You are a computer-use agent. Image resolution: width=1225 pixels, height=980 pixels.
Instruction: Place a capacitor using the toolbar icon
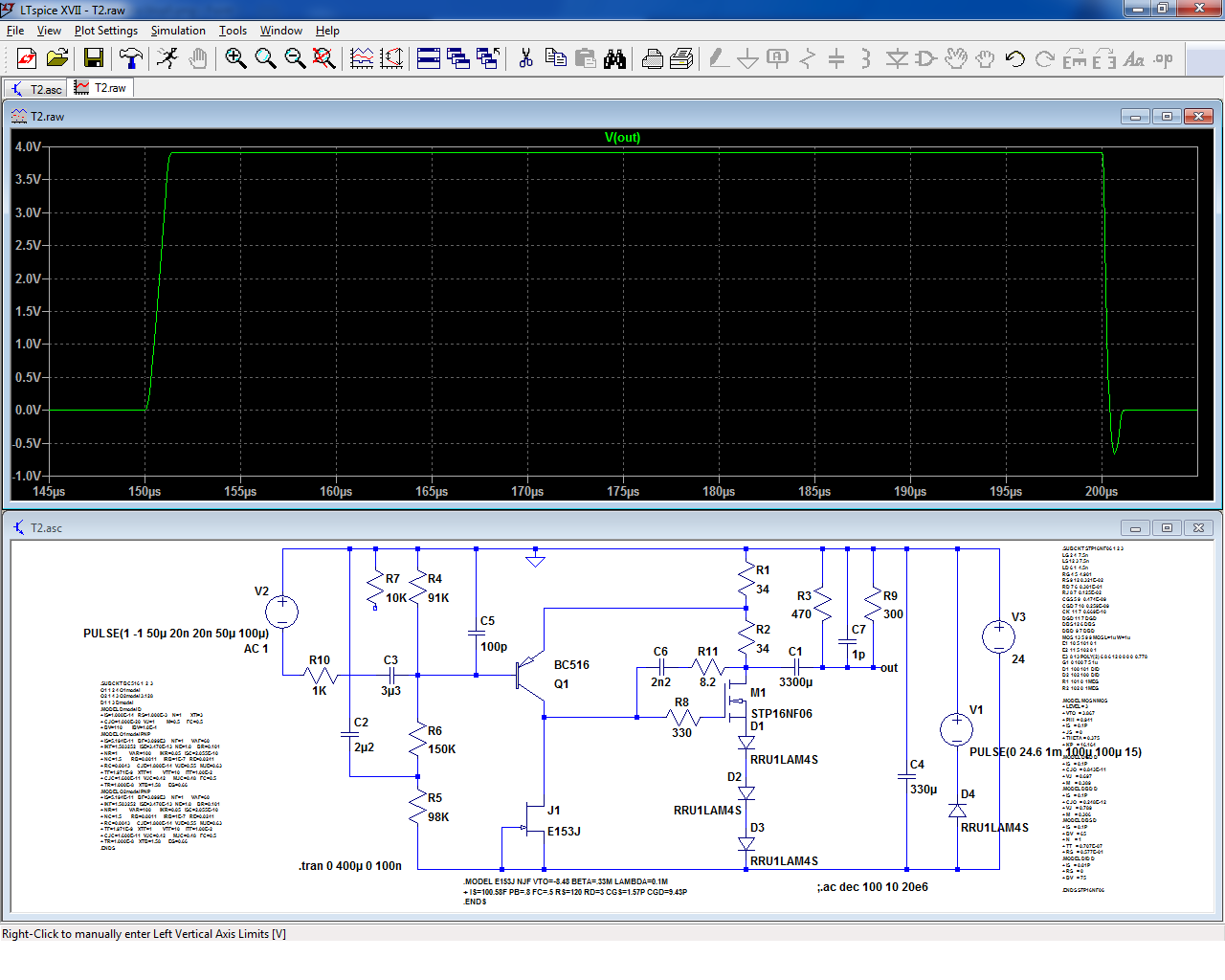(836, 59)
